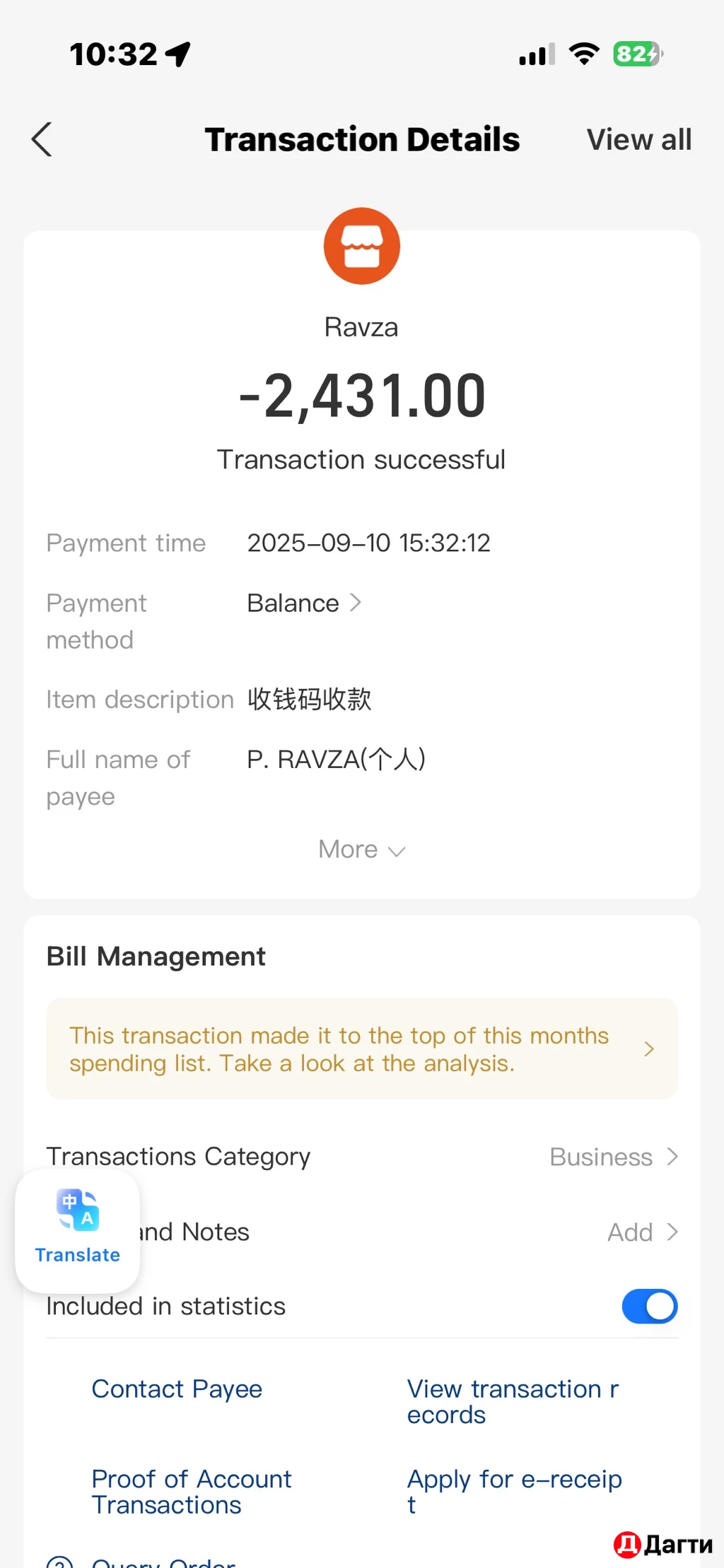724x1568 pixels.
Task: Open the spending list analysis banner
Action: (362, 1049)
